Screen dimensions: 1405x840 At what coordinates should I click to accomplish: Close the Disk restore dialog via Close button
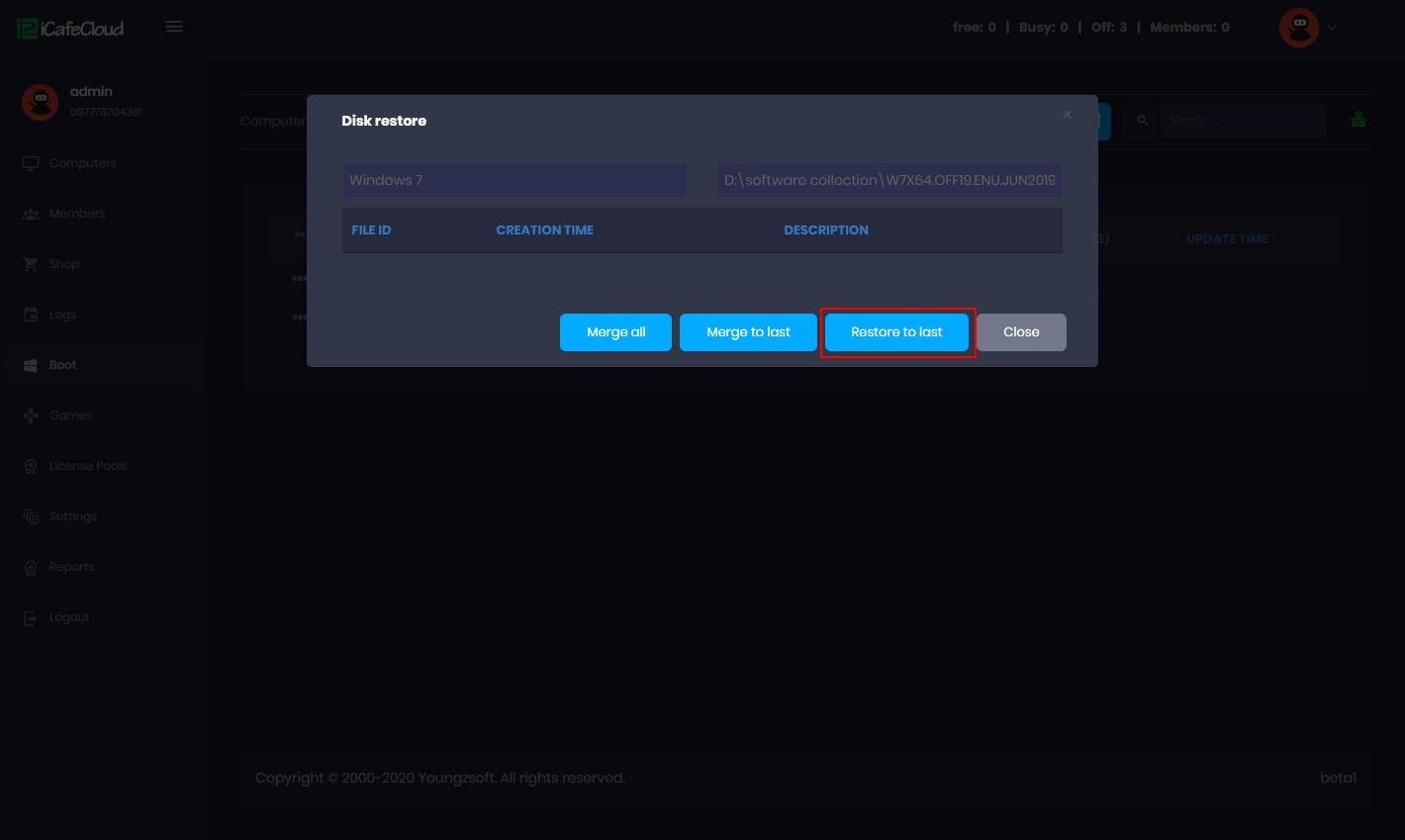pos(1021,332)
